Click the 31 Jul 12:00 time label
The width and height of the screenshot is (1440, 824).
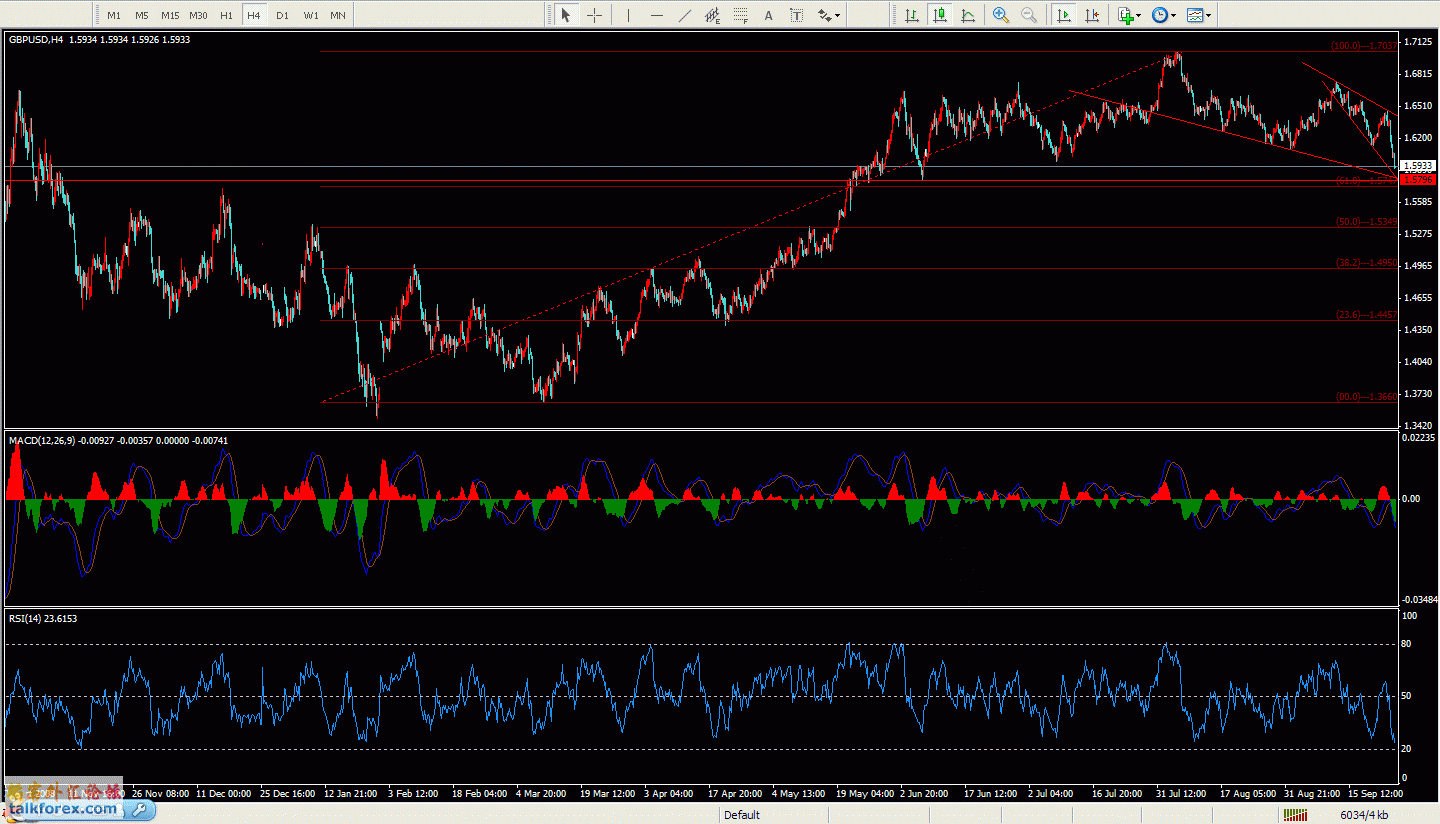point(1180,794)
